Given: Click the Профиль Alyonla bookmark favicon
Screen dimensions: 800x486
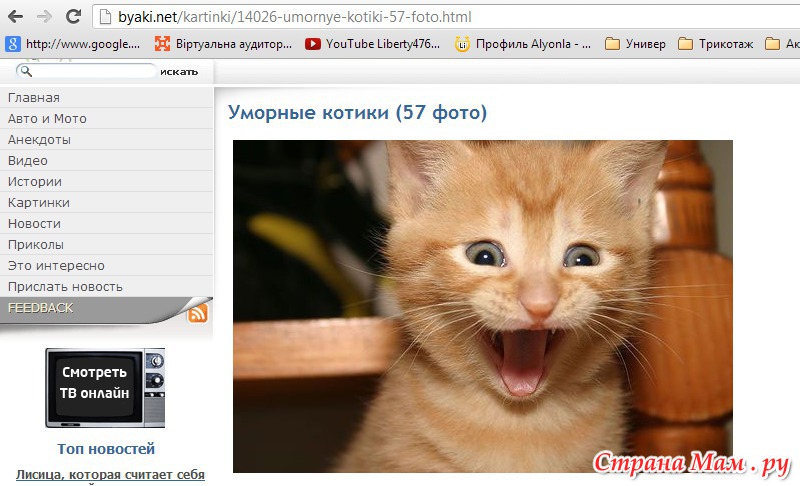Looking at the screenshot, I should coord(462,44).
